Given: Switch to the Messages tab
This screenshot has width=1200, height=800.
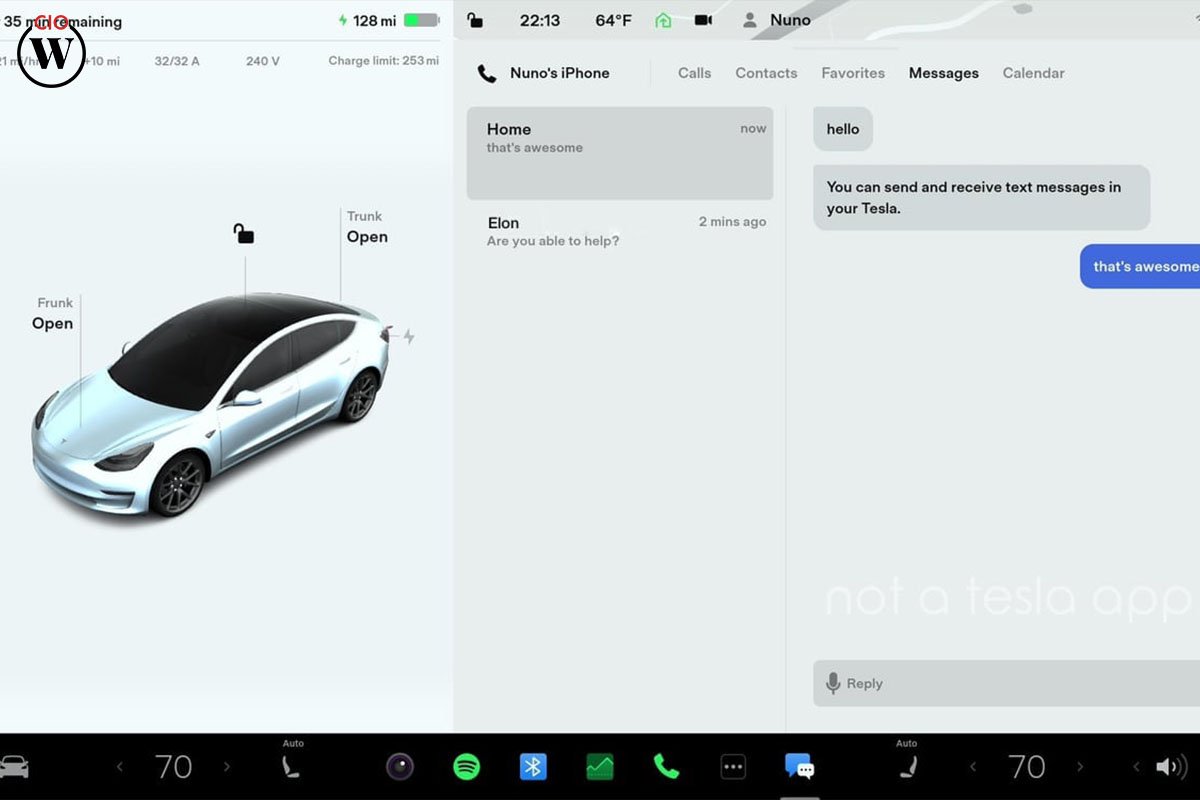Looking at the screenshot, I should click(944, 73).
